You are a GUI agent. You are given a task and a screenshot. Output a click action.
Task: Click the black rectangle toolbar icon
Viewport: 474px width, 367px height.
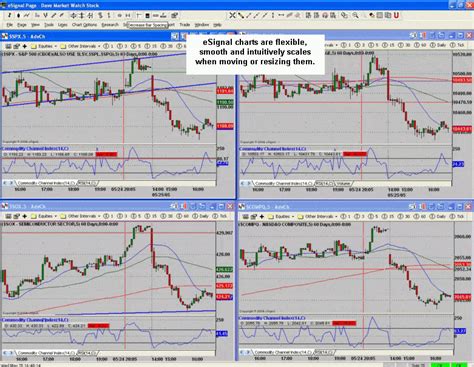click(147, 15)
